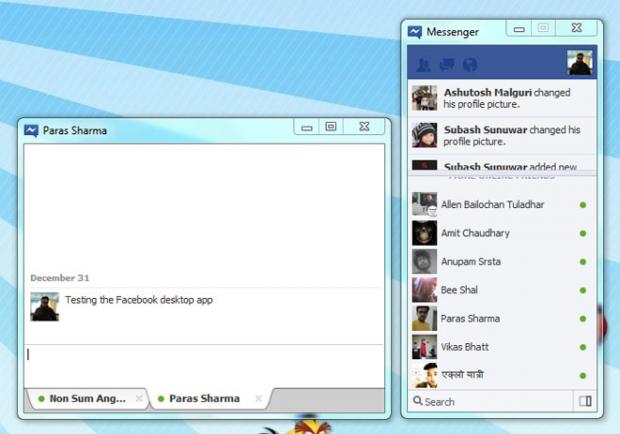Image resolution: width=620 pixels, height=434 pixels.
Task: Click your profile picture in Messenger header
Action: tap(580, 63)
